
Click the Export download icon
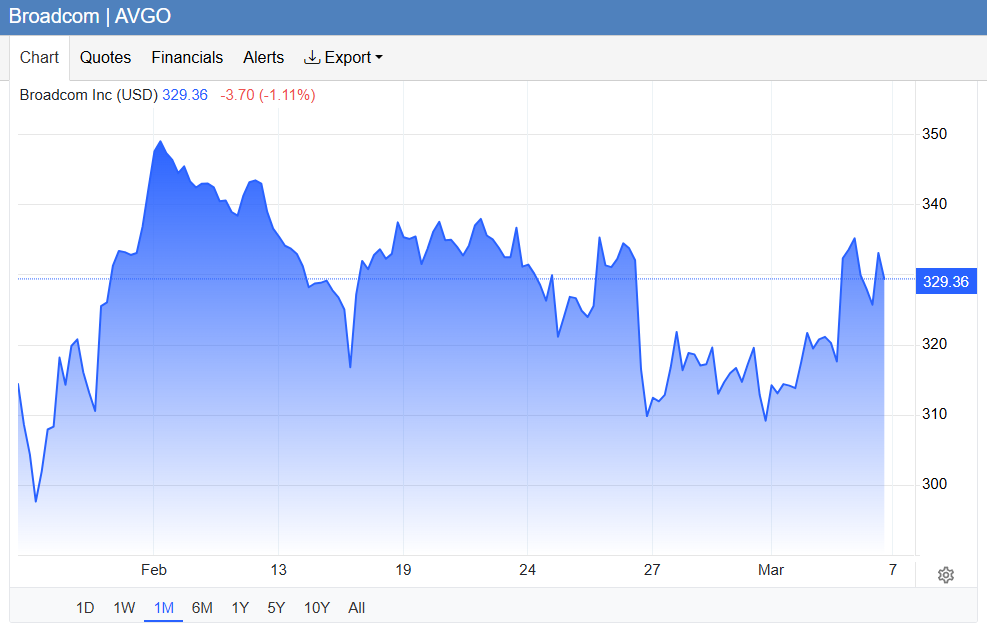pos(312,57)
